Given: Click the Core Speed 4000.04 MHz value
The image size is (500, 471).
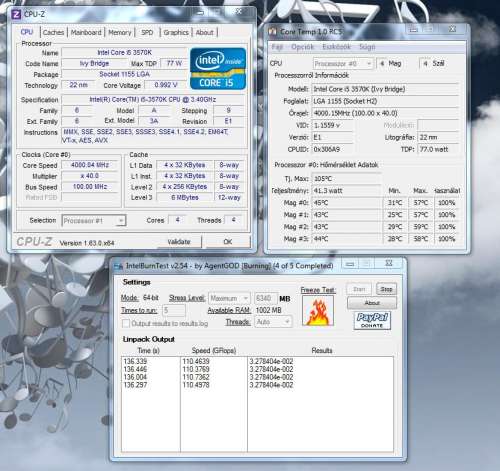Looking at the screenshot, I should 90,165.
